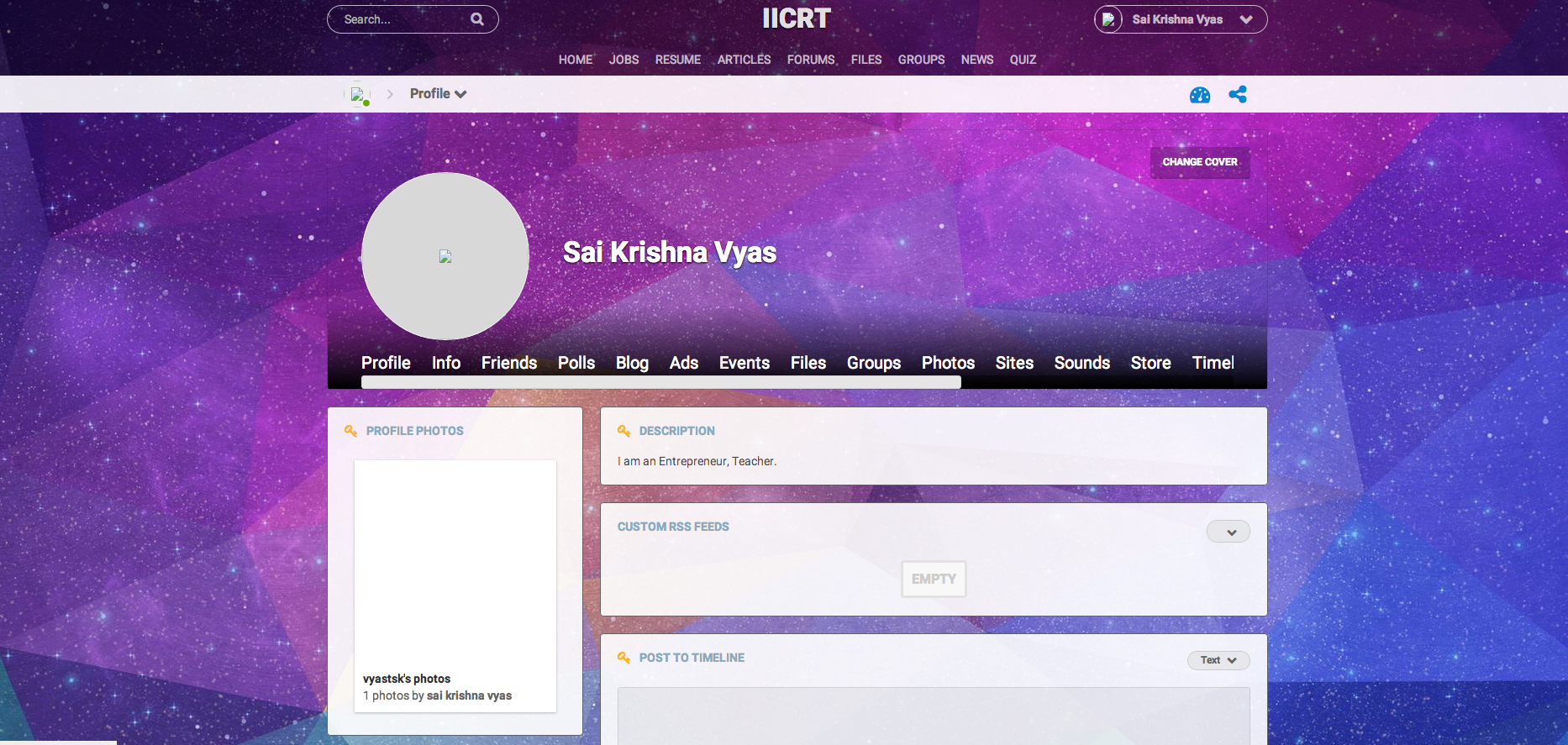Click the DESCRIPTION heading

pos(677,431)
